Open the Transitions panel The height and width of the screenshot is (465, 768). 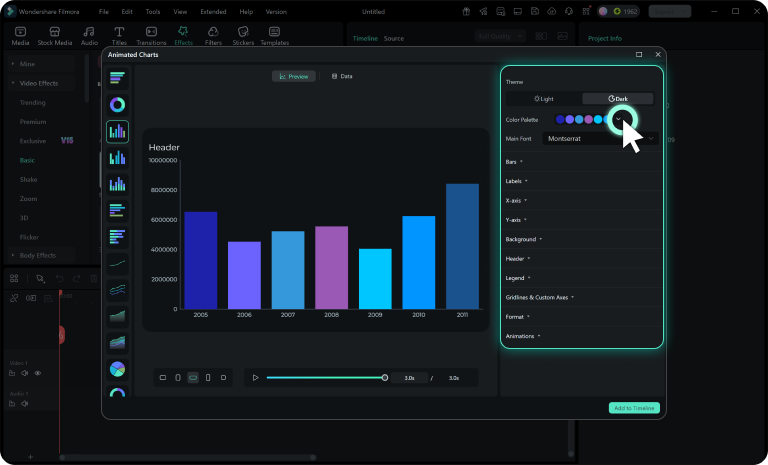[x=151, y=36]
